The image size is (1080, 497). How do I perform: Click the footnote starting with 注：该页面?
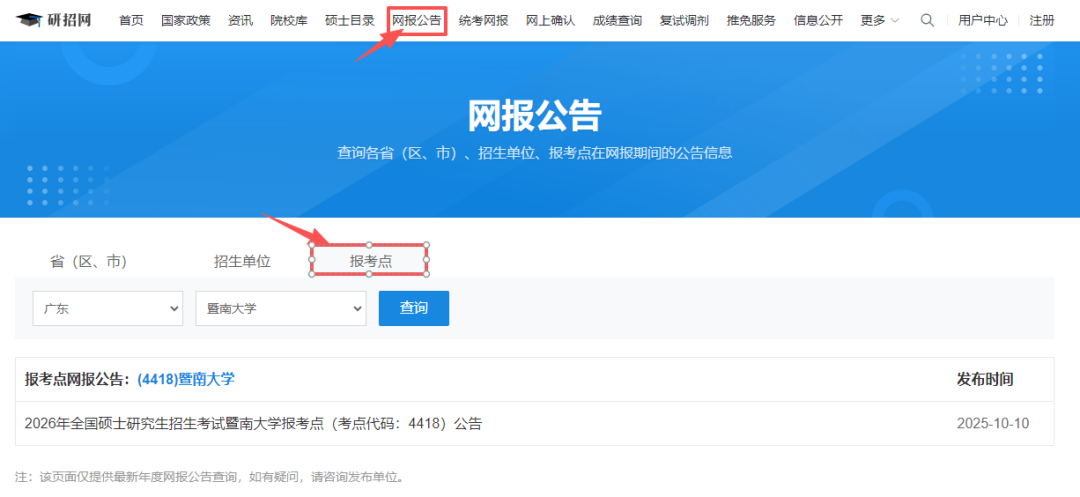click(209, 476)
